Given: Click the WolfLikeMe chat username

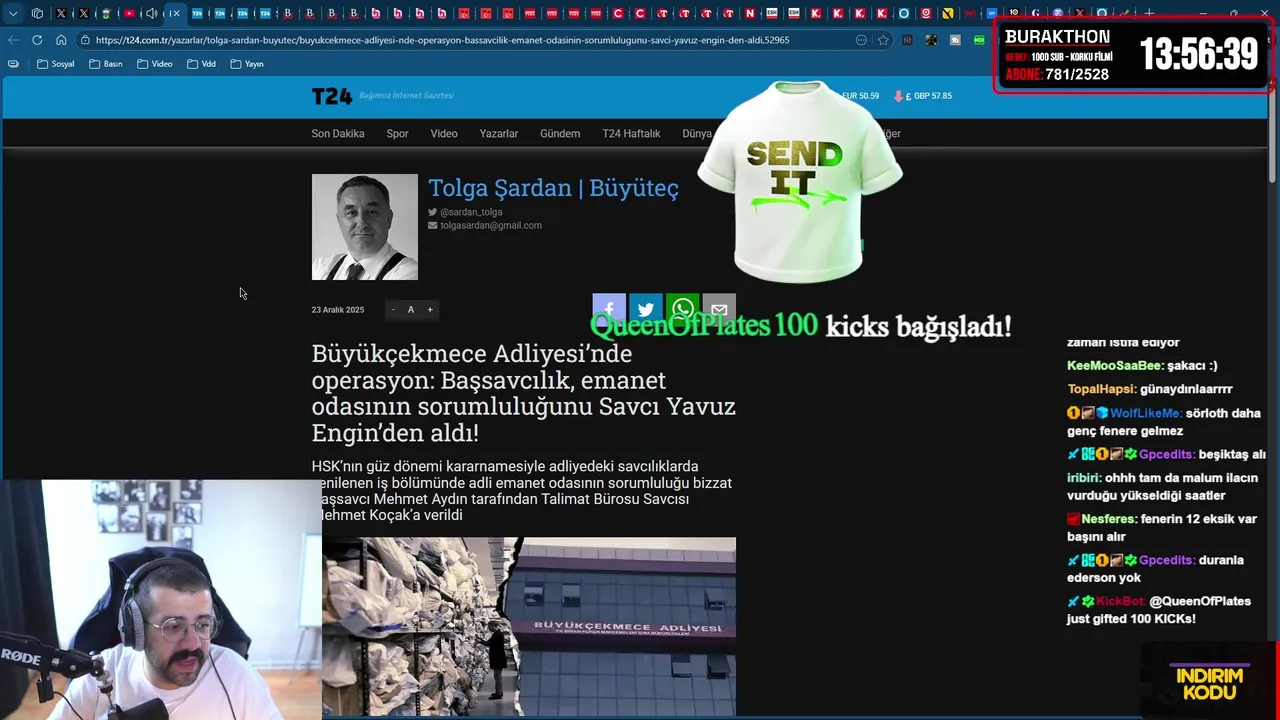Looking at the screenshot, I should pos(1146,413).
